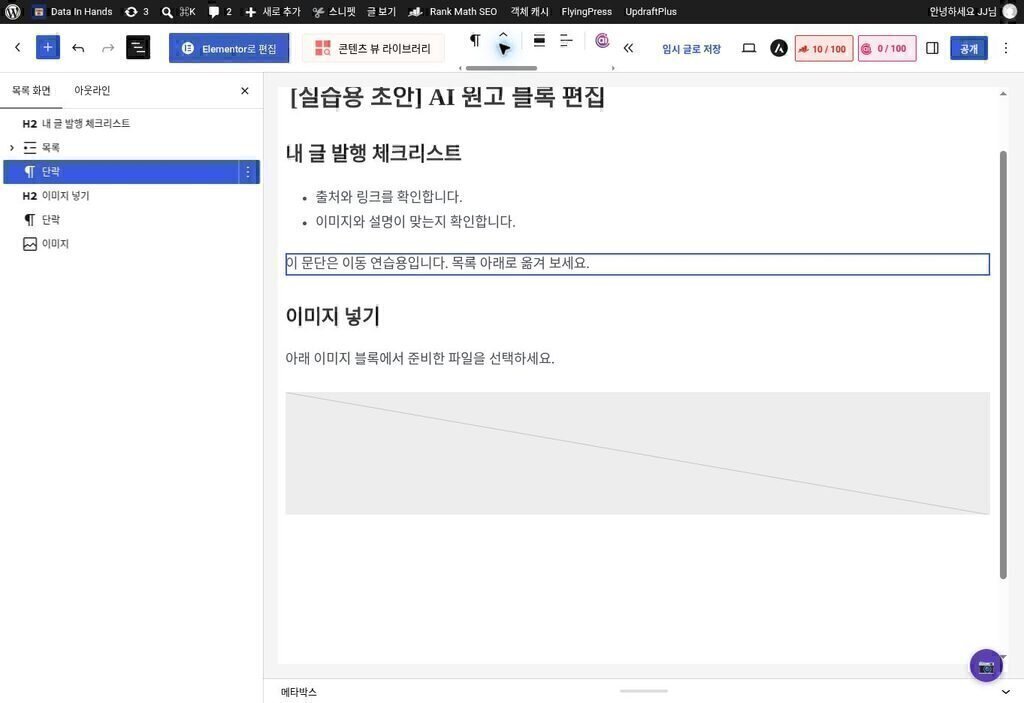Click the post title 실습용 초안 heading
This screenshot has height=703, width=1024.
coord(447,97)
